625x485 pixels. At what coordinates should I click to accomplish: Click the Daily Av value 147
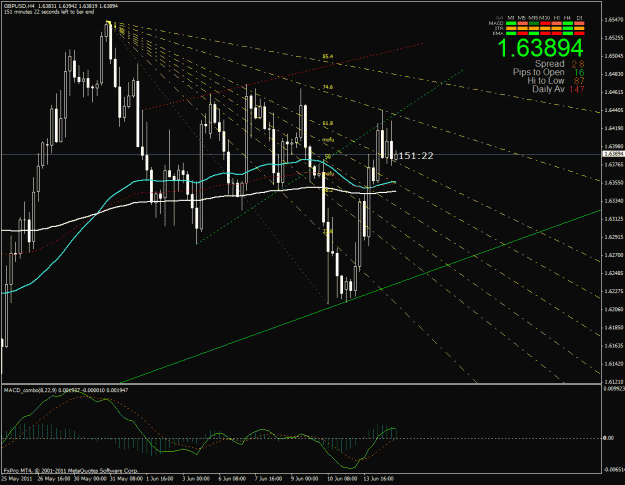click(x=577, y=89)
